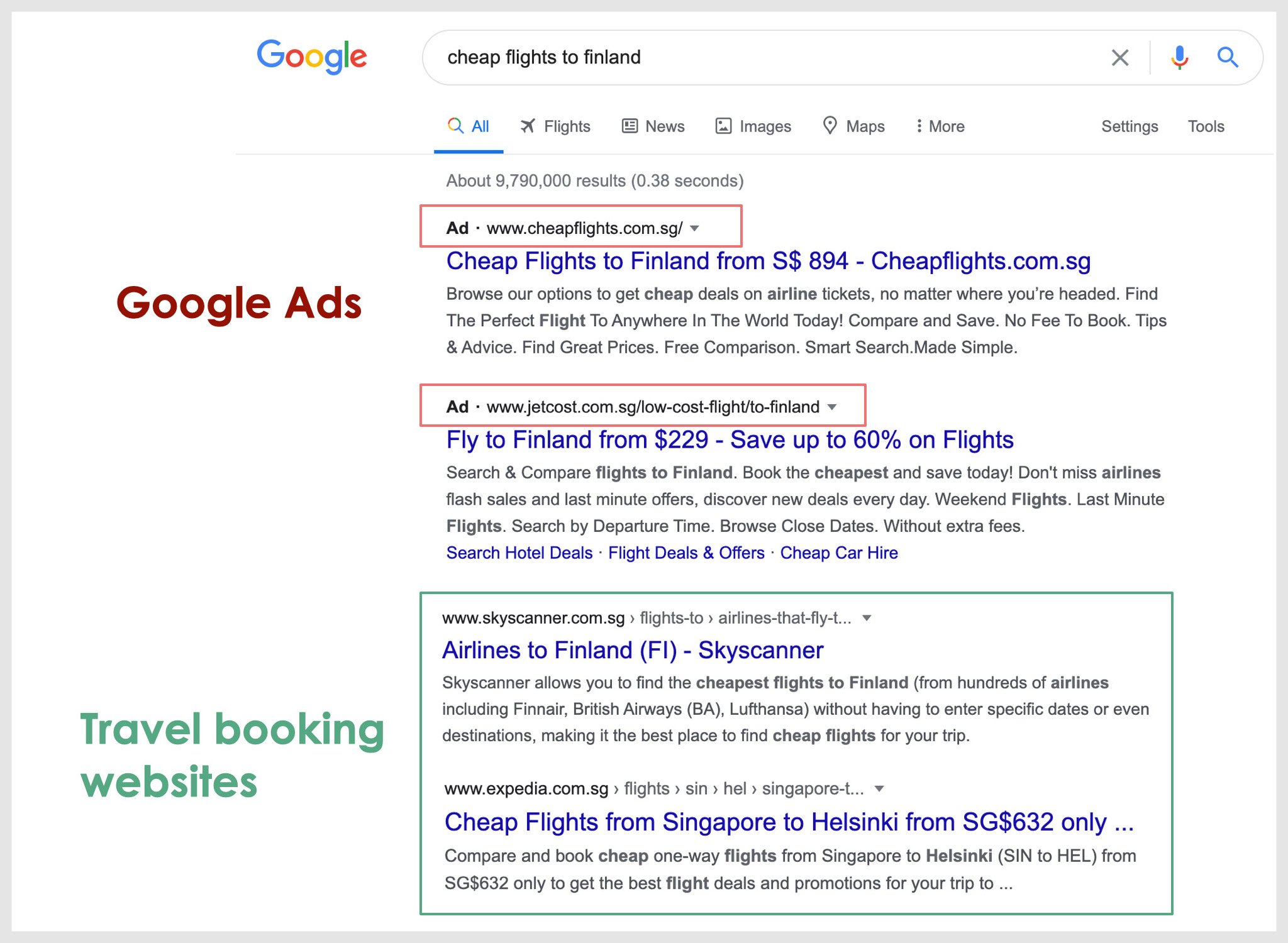Click the About 9,790,000 results text

coord(595,181)
